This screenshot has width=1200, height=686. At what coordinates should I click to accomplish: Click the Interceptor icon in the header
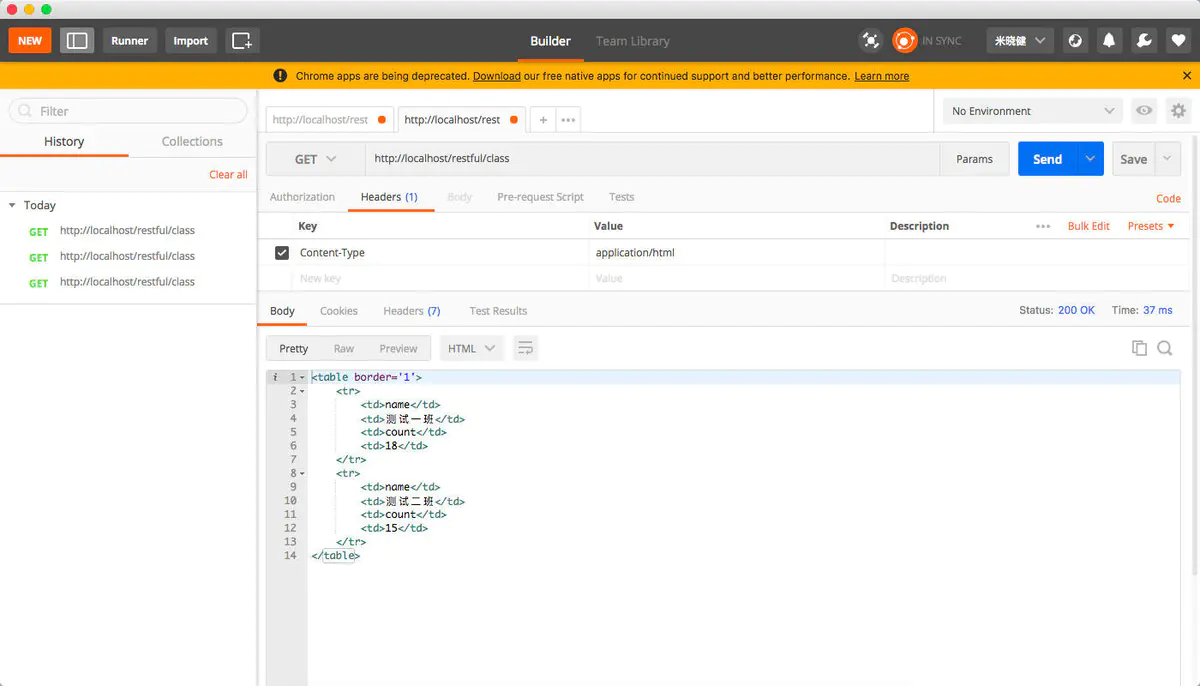click(x=870, y=40)
